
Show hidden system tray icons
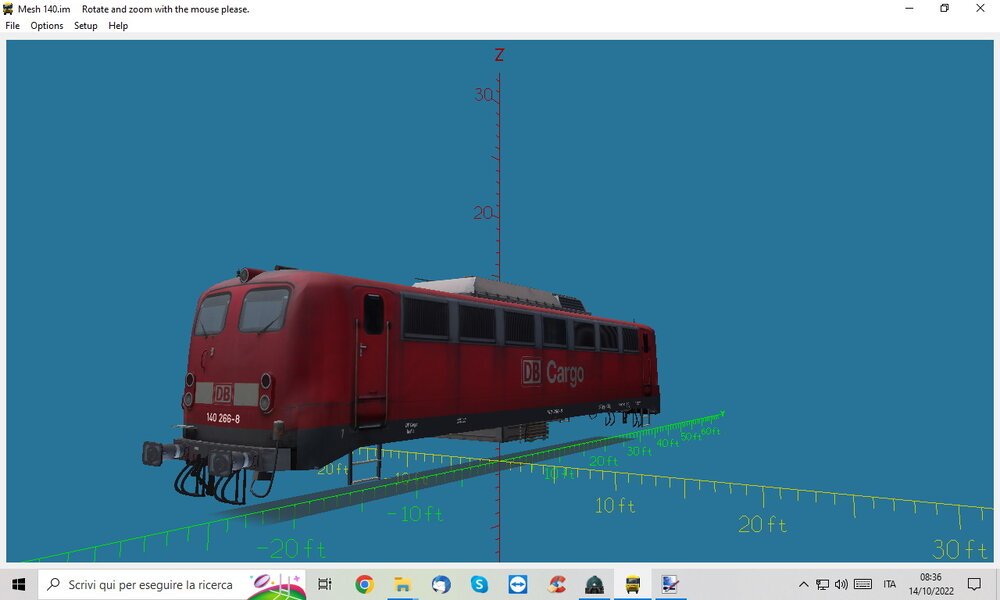804,584
